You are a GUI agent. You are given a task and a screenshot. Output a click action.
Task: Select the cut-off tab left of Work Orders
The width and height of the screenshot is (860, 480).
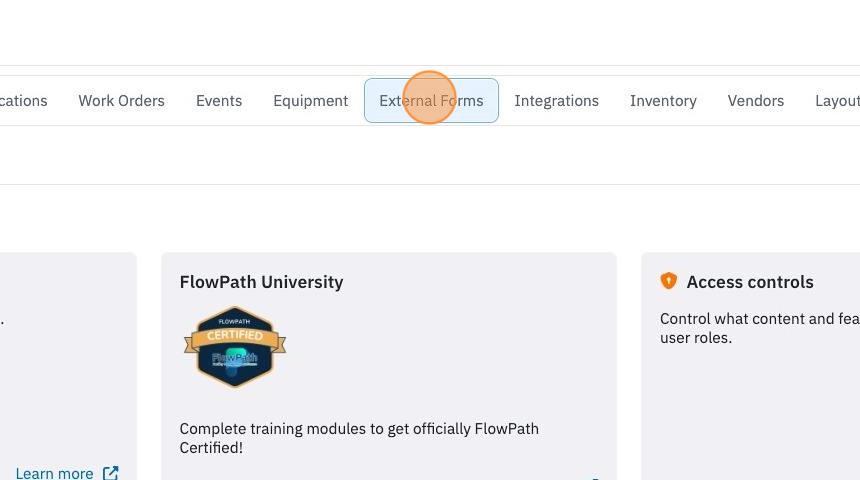24,100
